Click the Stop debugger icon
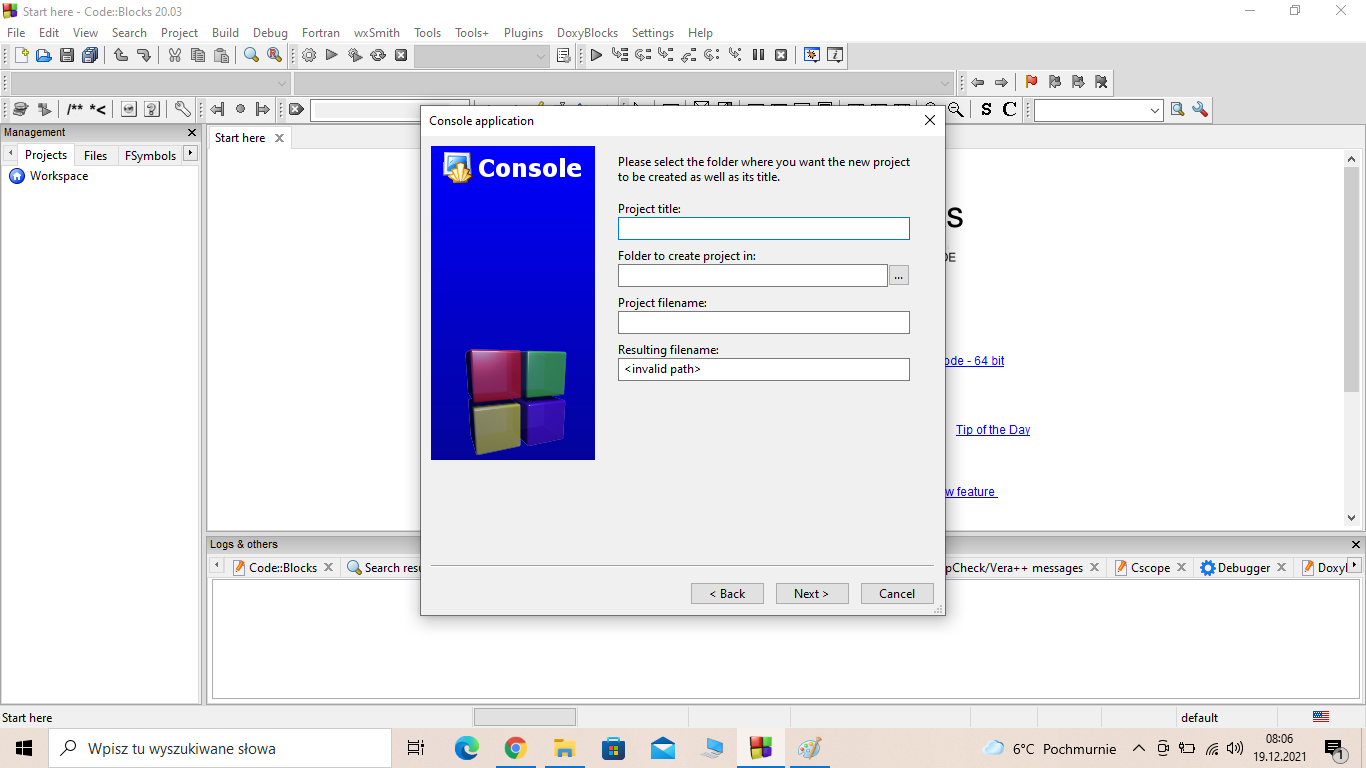The height and width of the screenshot is (768, 1366). [x=781, y=56]
